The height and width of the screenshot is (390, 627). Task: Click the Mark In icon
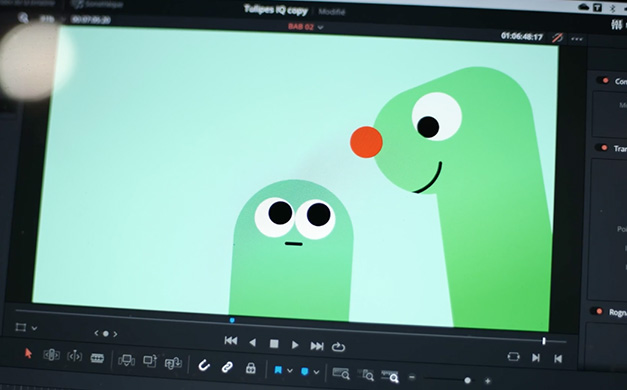(x=536, y=358)
